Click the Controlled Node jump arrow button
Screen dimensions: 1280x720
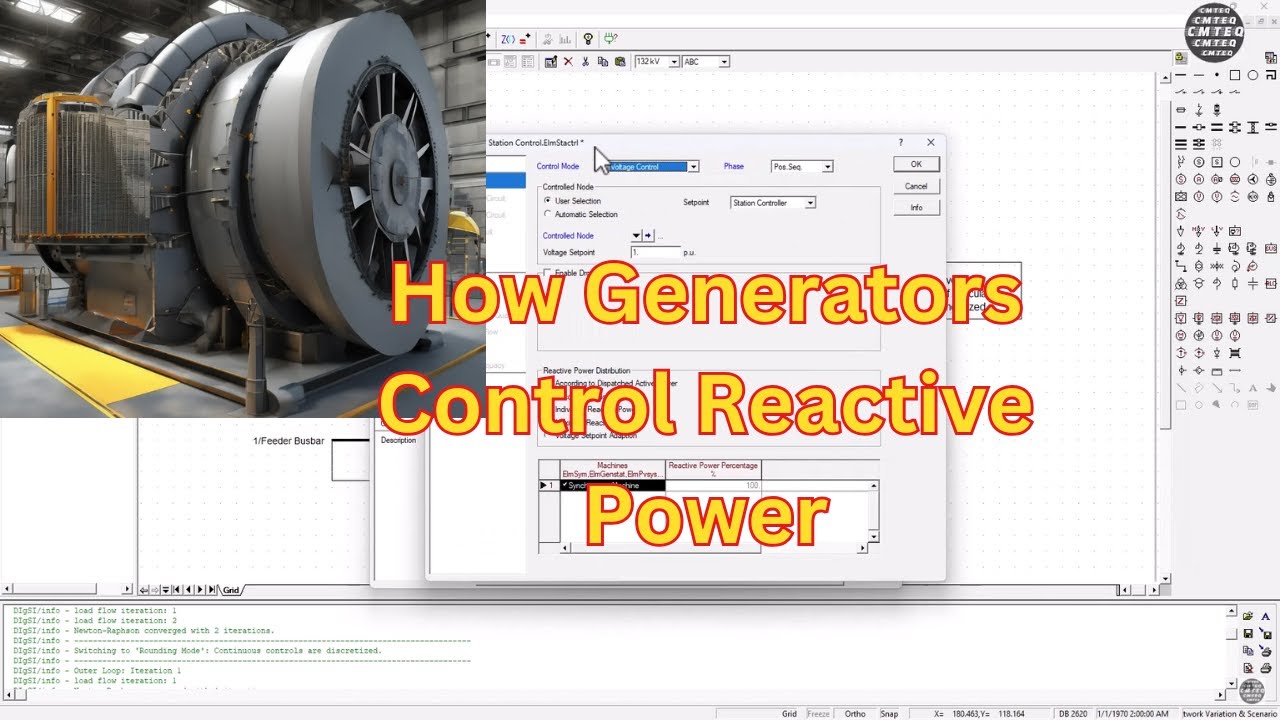[x=648, y=236]
